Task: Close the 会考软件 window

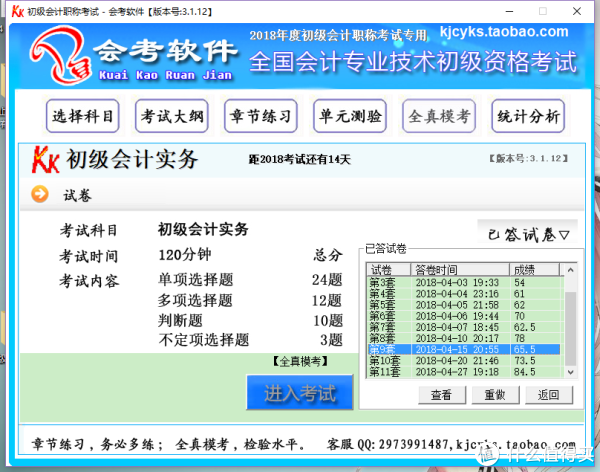Action: point(577,11)
